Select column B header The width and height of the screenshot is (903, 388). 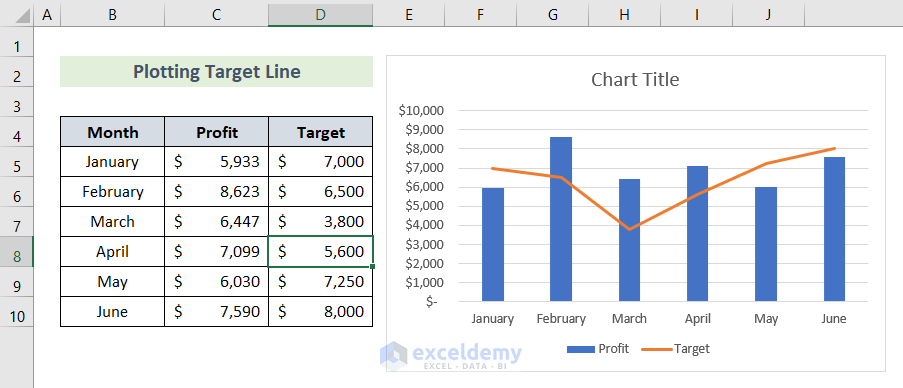112,15
